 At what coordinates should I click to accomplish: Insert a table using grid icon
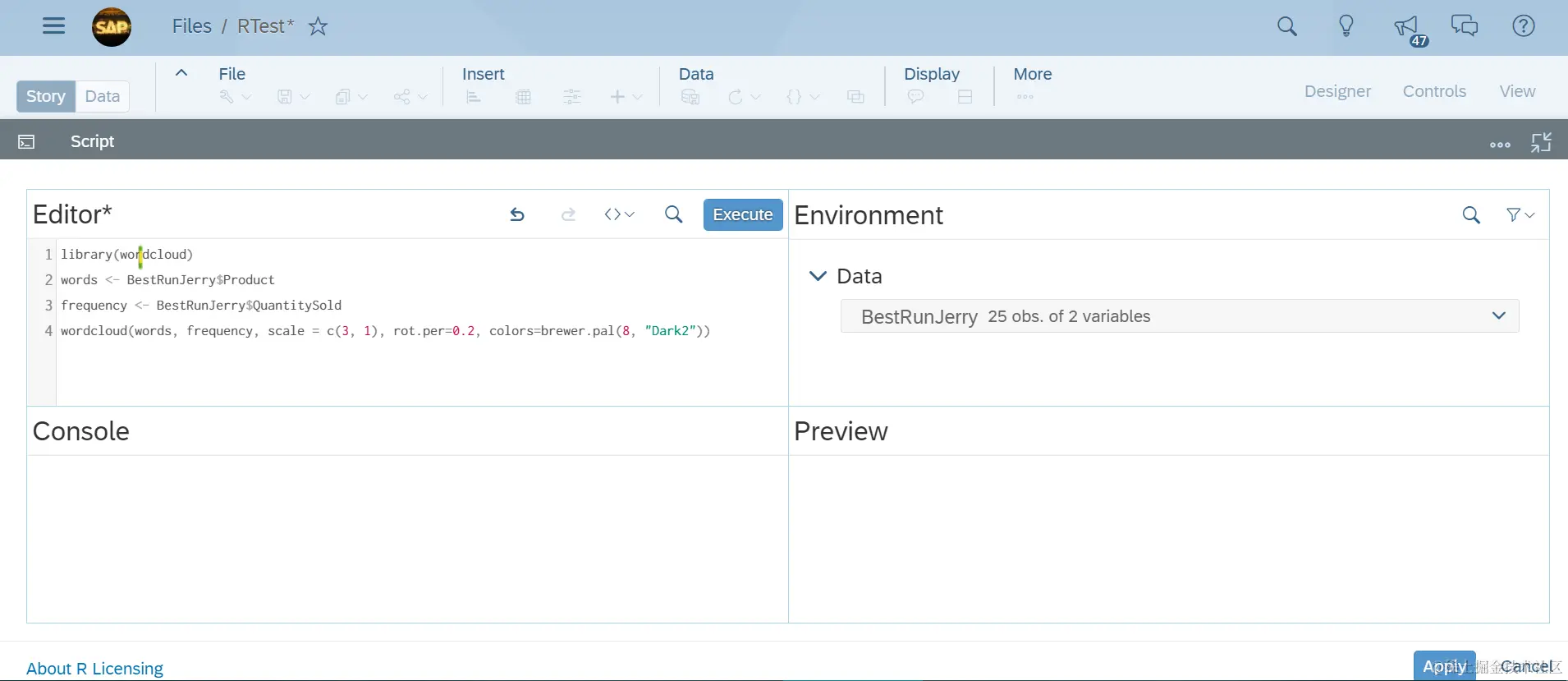(523, 97)
